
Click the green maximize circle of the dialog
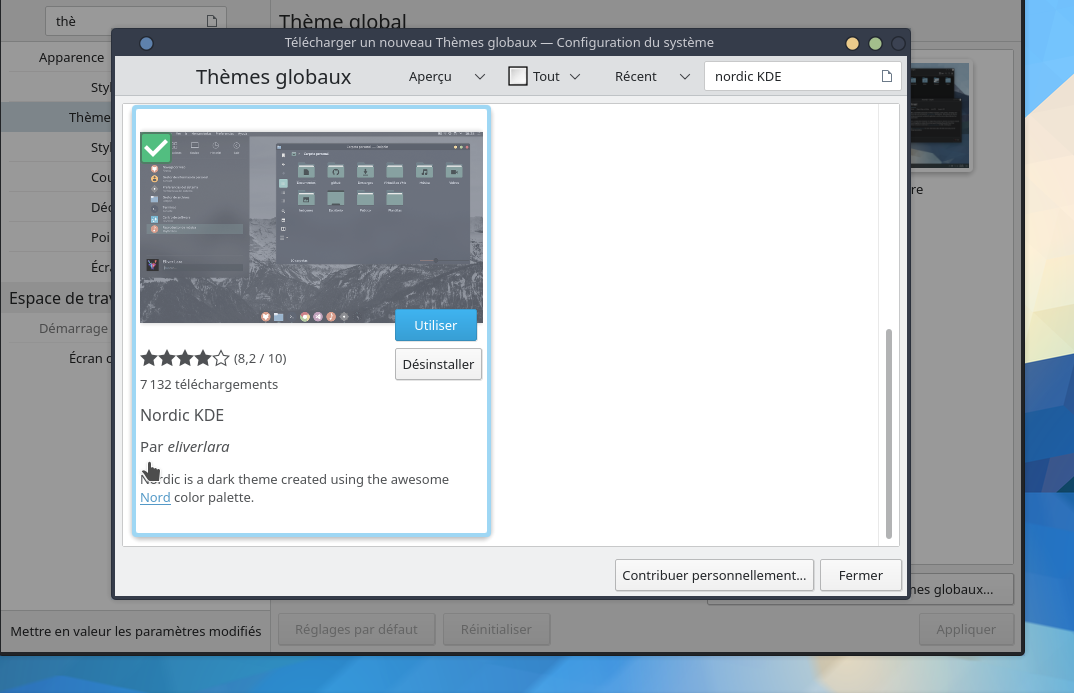pyautogui.click(x=875, y=43)
